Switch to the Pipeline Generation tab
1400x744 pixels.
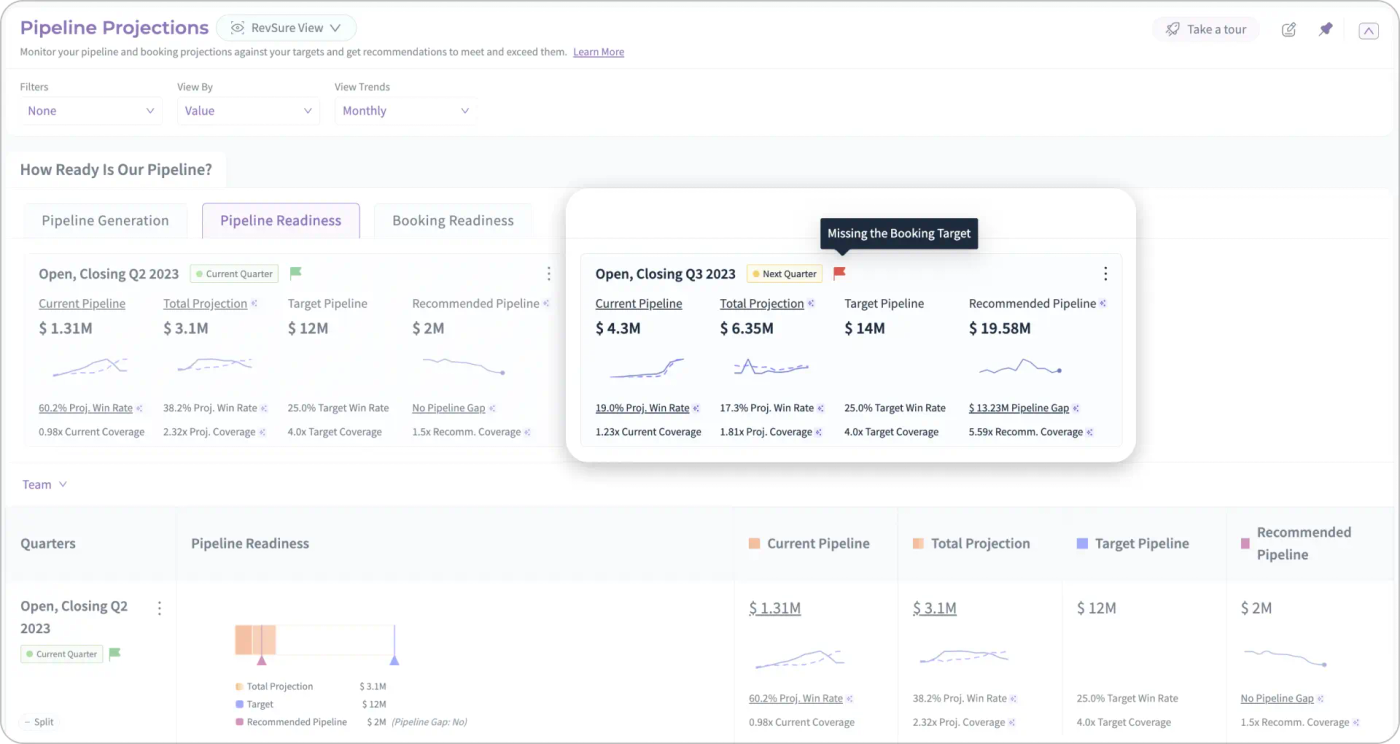click(105, 221)
